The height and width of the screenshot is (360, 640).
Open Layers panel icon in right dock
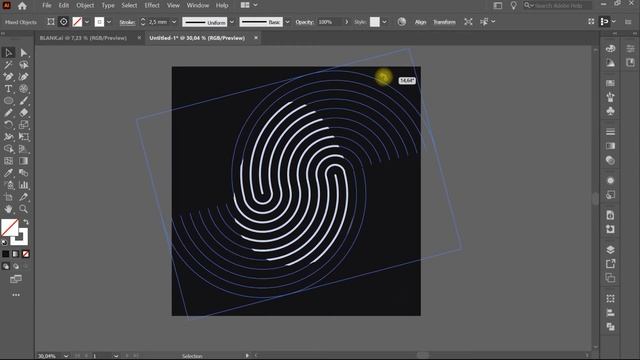point(610,250)
